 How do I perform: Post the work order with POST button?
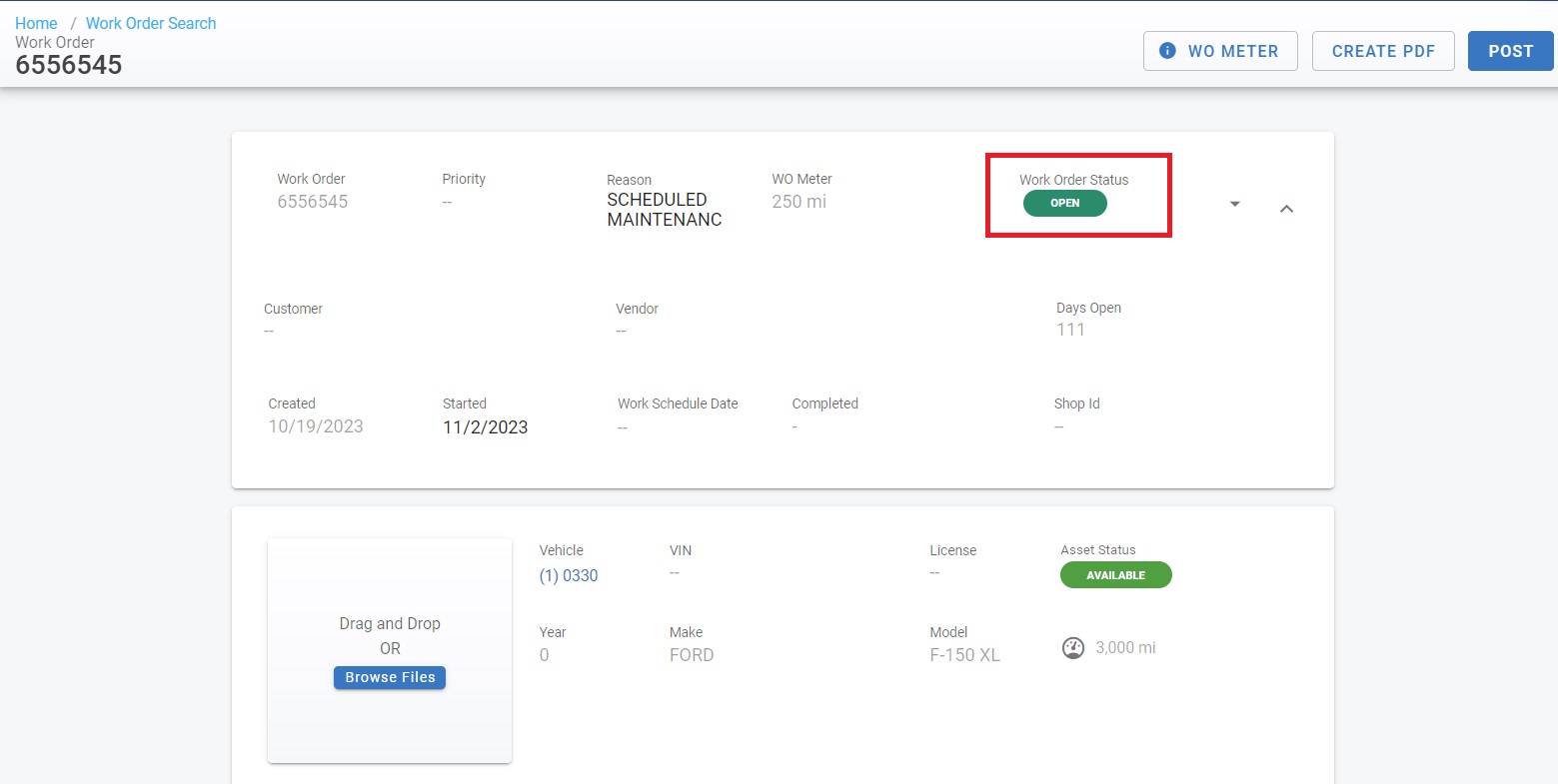point(1510,51)
